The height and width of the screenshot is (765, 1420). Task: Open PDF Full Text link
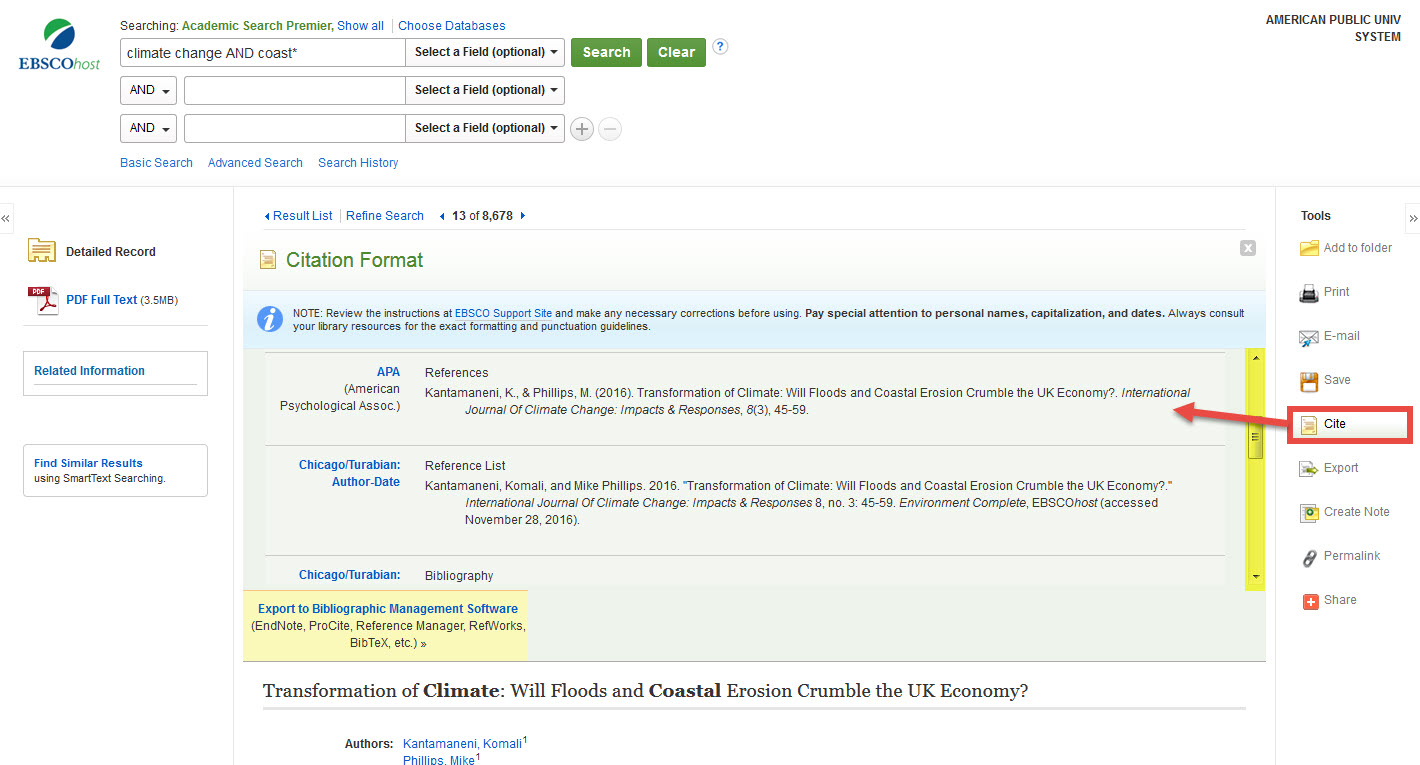coord(101,300)
